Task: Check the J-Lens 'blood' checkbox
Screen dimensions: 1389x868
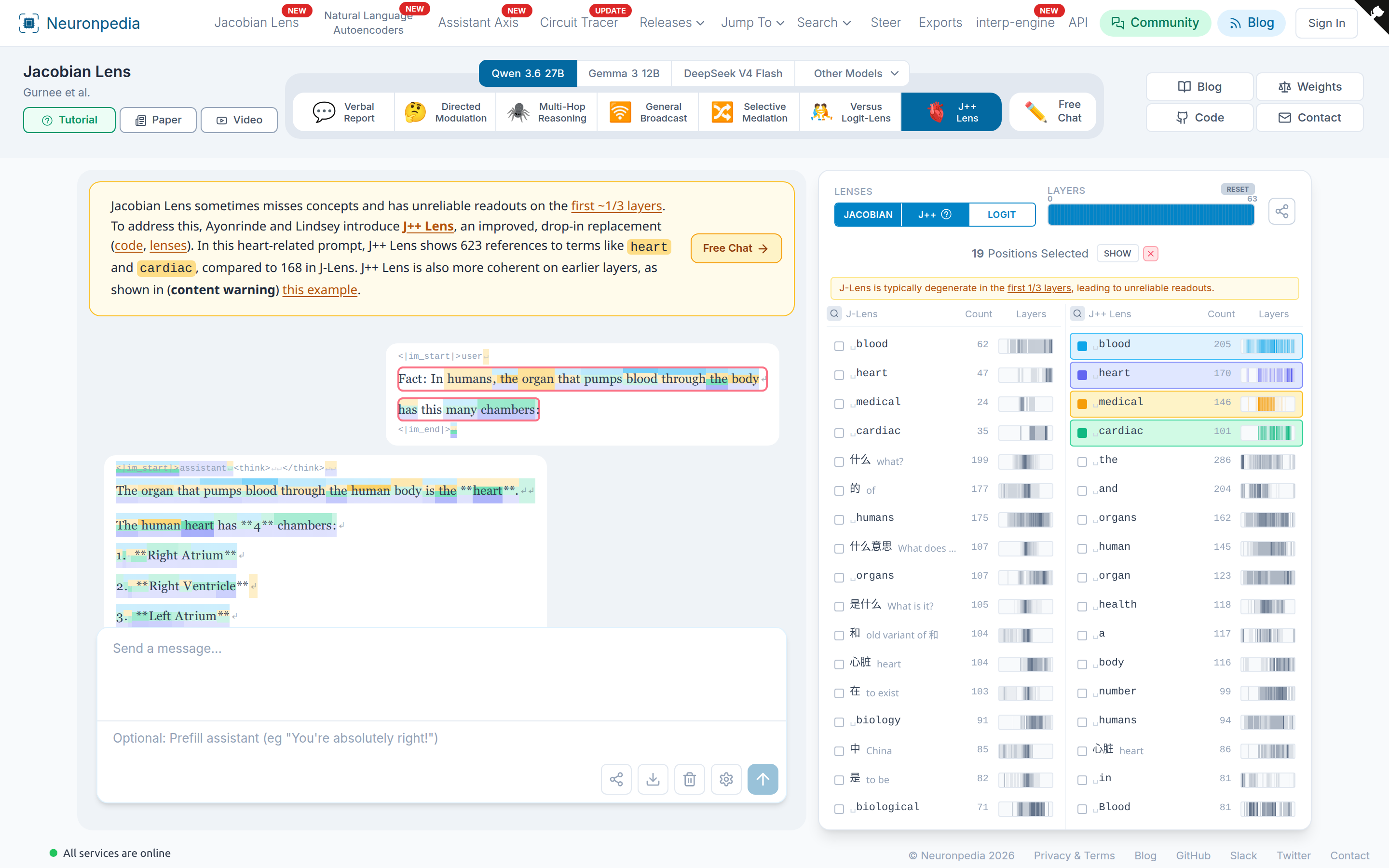Action: point(839,346)
